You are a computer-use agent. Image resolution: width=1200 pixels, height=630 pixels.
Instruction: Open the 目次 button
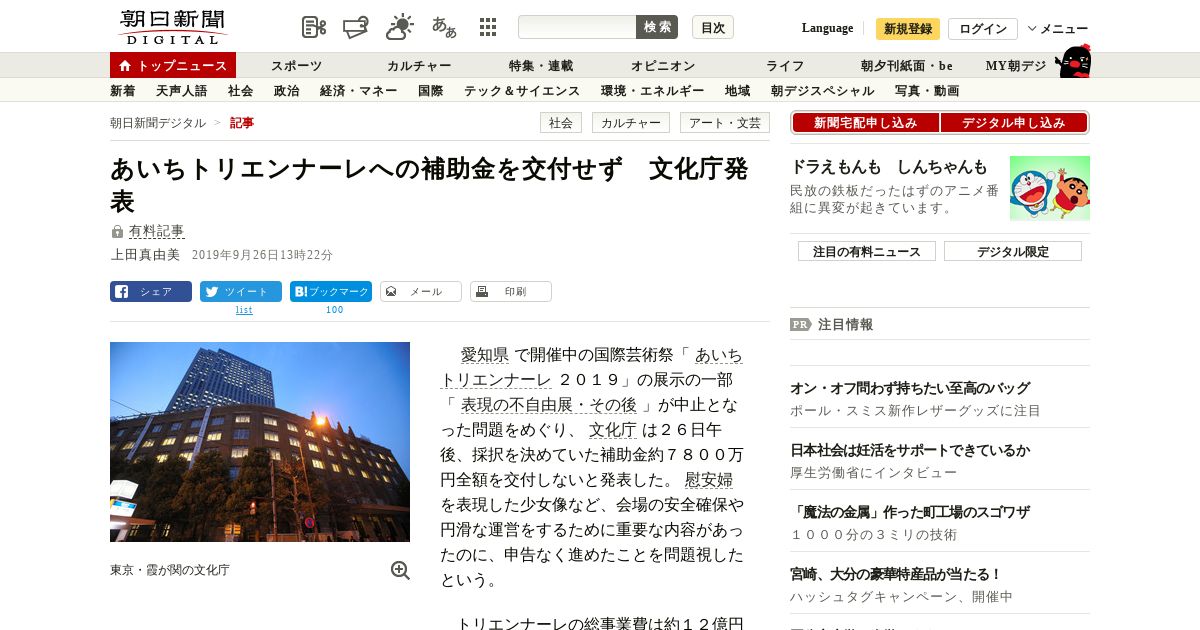pos(713,27)
